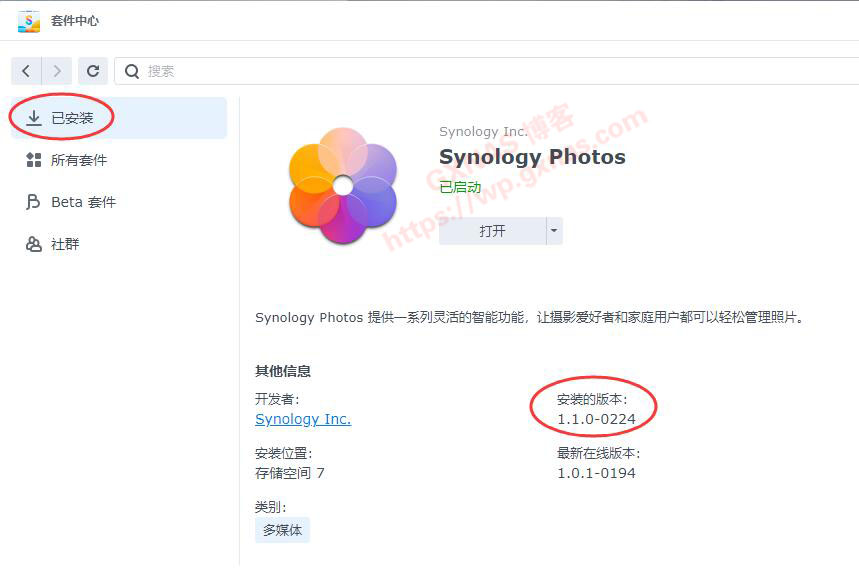This screenshot has width=859, height=580.
Task: Click the 多媒体 category tag
Action: pos(282,530)
